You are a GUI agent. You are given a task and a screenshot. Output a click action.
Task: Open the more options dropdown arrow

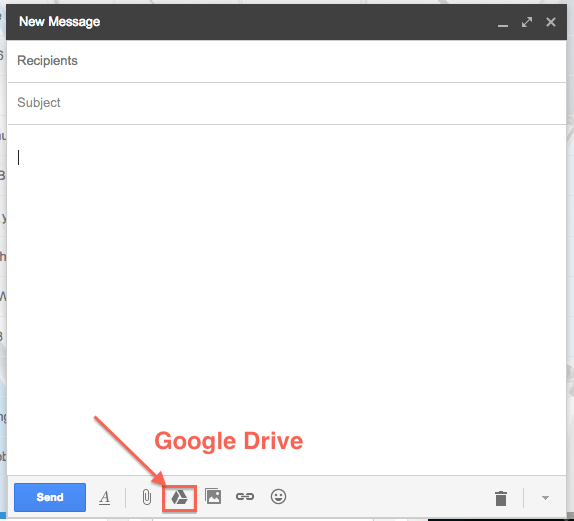pyautogui.click(x=545, y=498)
